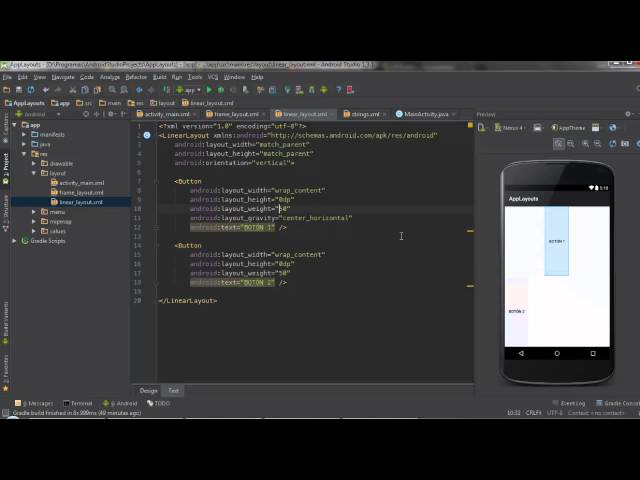Click the Preview panel settings gear

(x=628, y=114)
